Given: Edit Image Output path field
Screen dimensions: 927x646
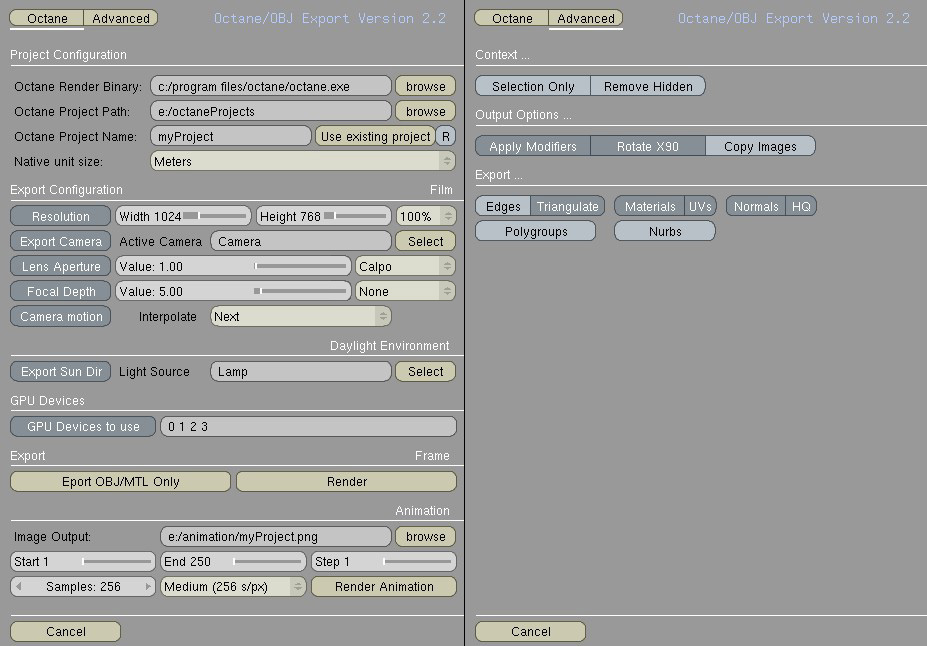Looking at the screenshot, I should 275,536.
